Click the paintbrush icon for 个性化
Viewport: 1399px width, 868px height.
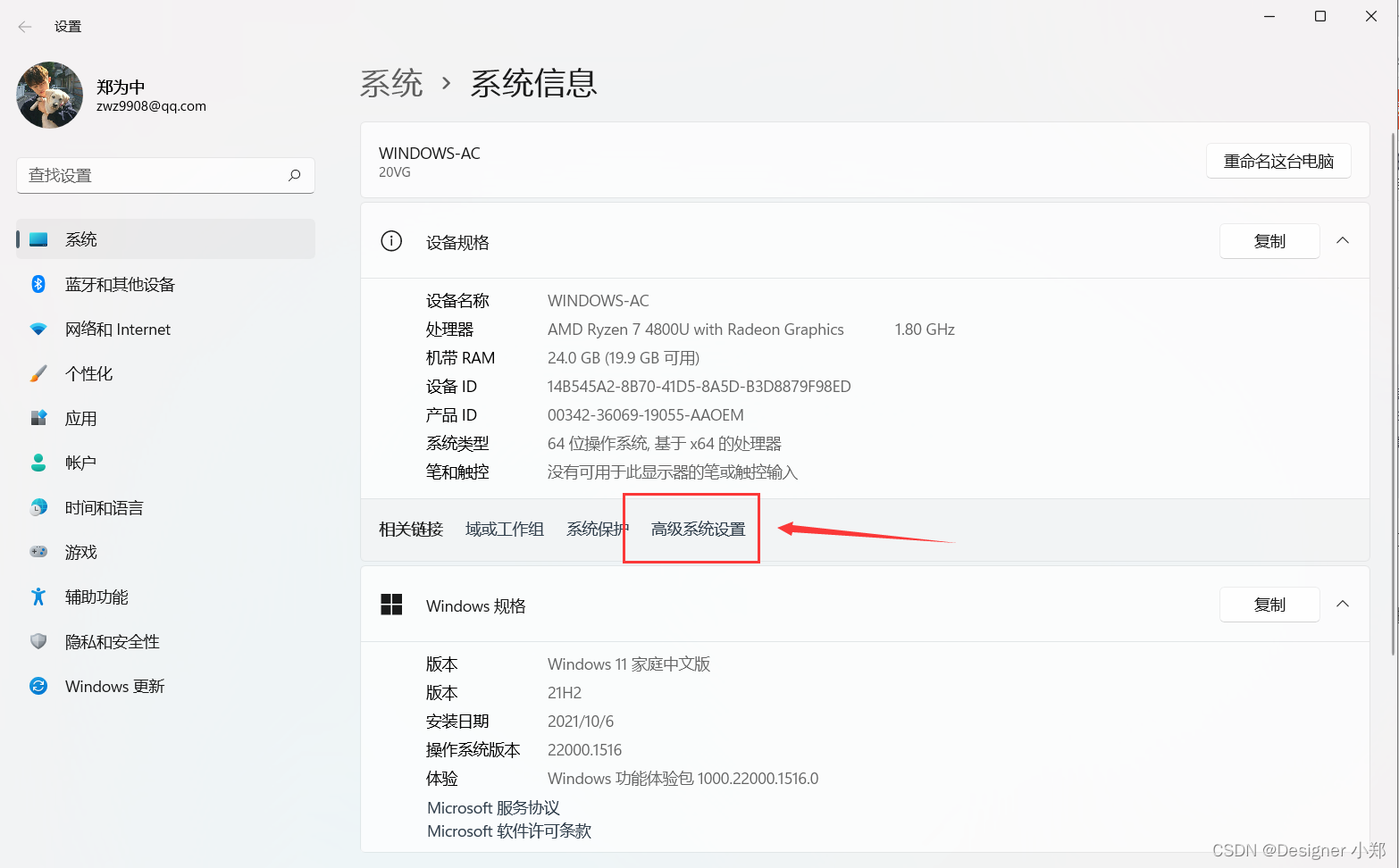(x=38, y=373)
